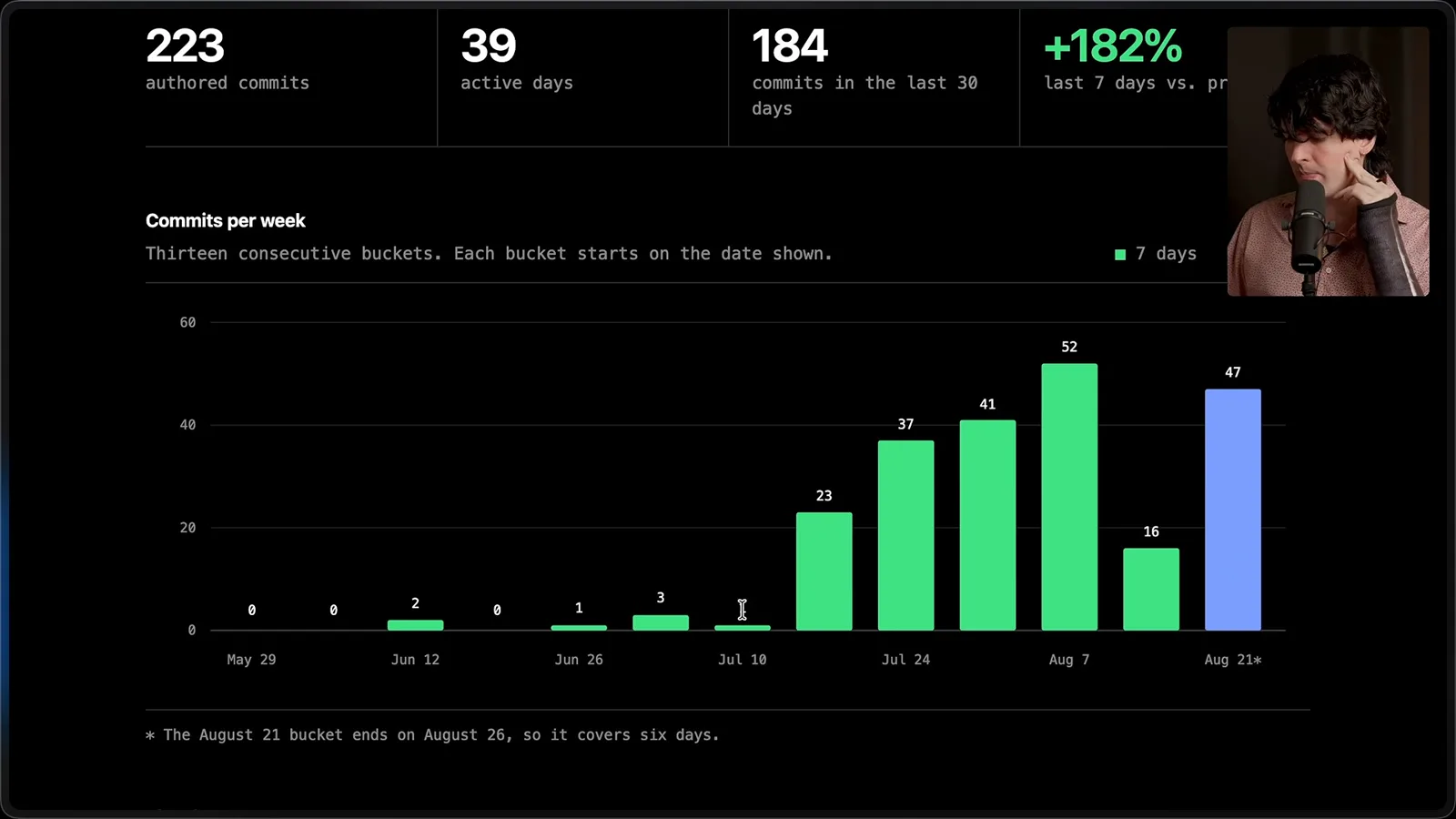The image size is (1456, 819).
Task: Click the 'active days' caption
Action: (x=517, y=83)
